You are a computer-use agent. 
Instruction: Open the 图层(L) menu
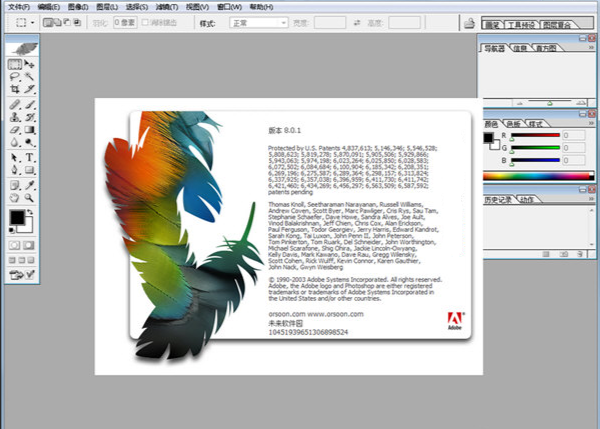(107, 7)
